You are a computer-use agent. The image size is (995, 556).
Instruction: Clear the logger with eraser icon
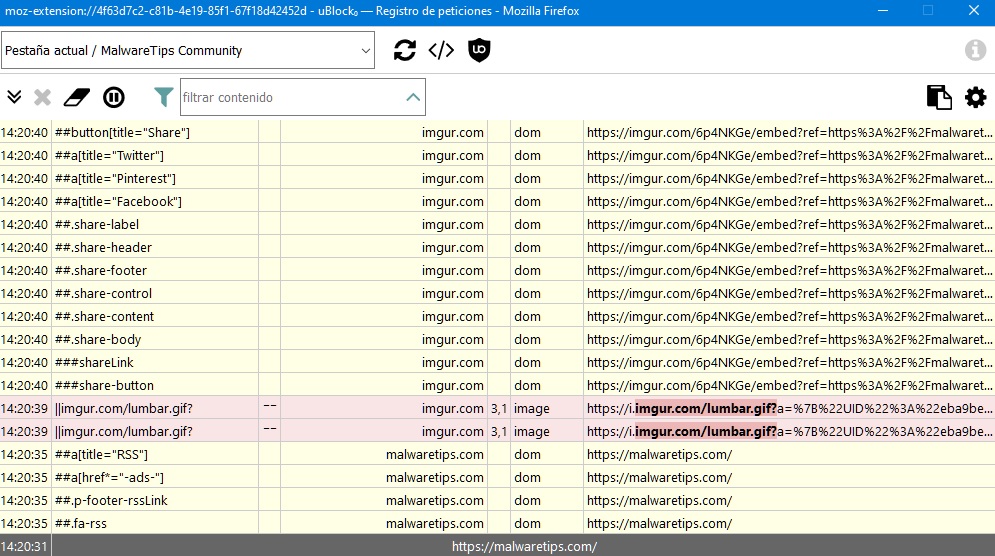click(77, 97)
